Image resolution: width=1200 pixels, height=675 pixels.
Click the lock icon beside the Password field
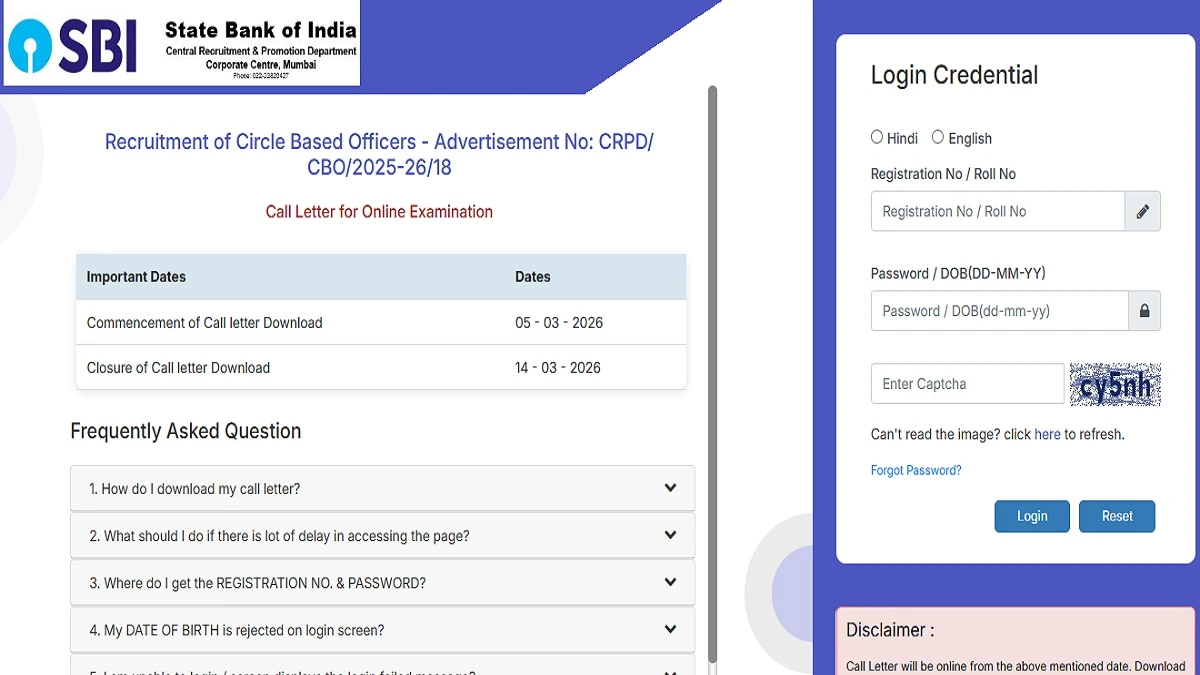1143,310
